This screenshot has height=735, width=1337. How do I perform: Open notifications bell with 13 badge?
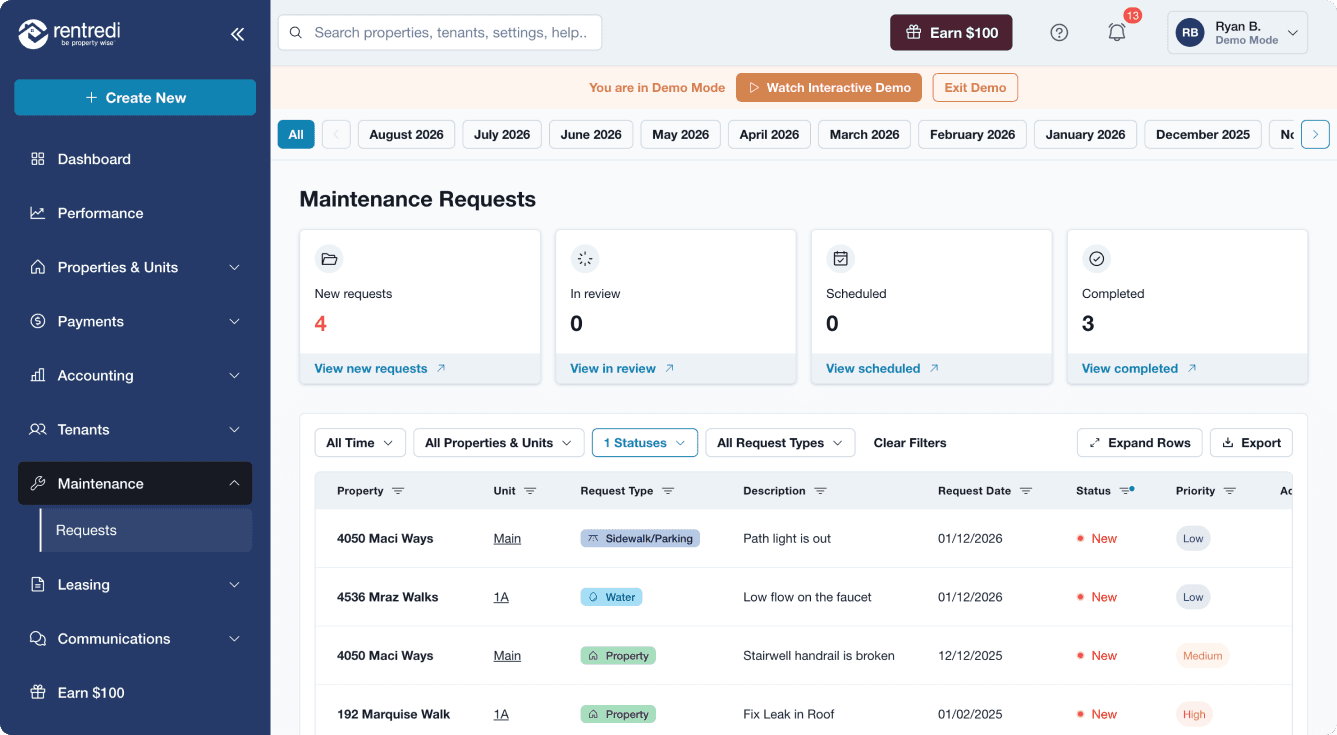click(x=1117, y=32)
